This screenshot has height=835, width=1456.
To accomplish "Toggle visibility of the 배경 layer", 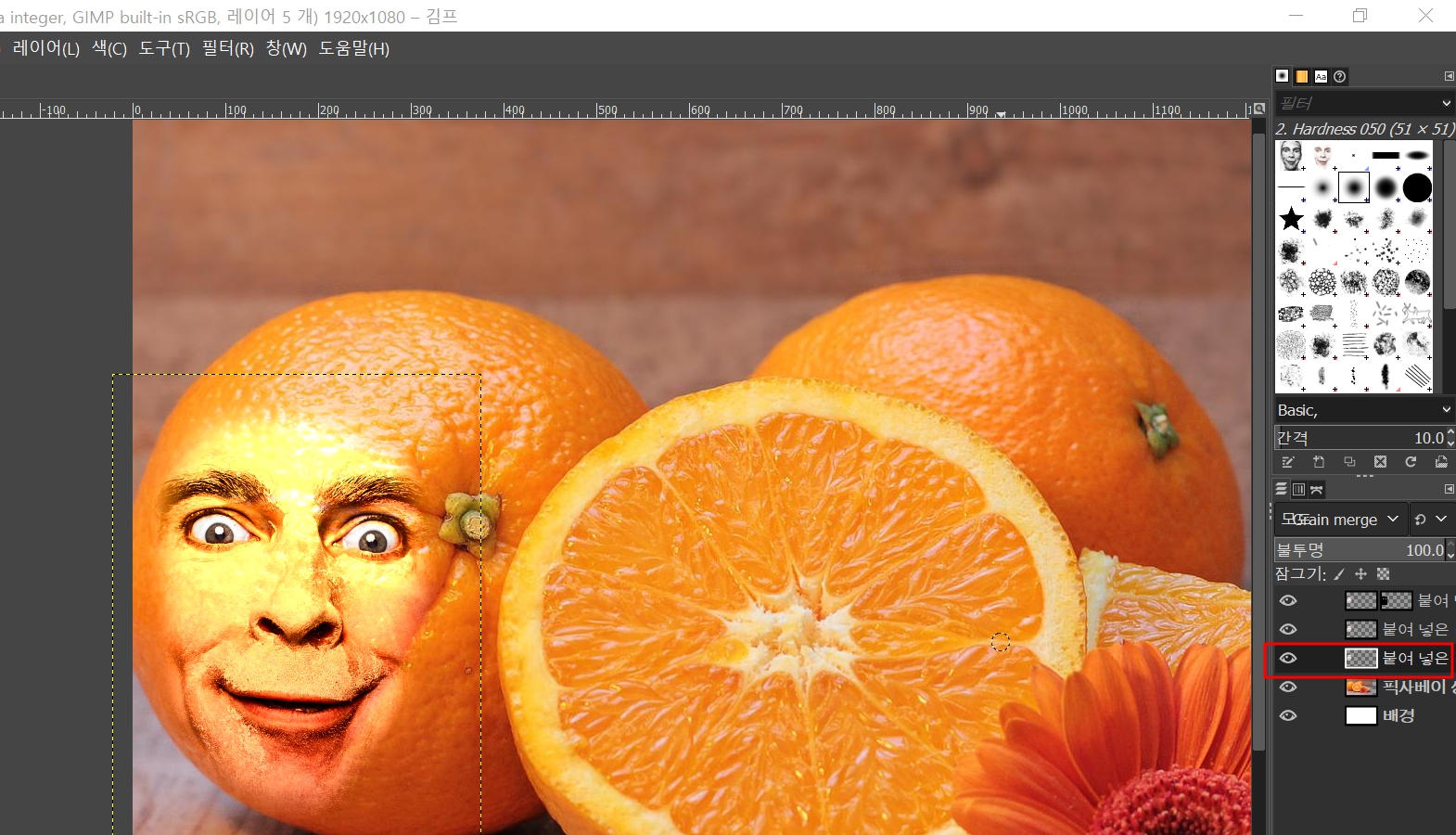I will click(1288, 716).
